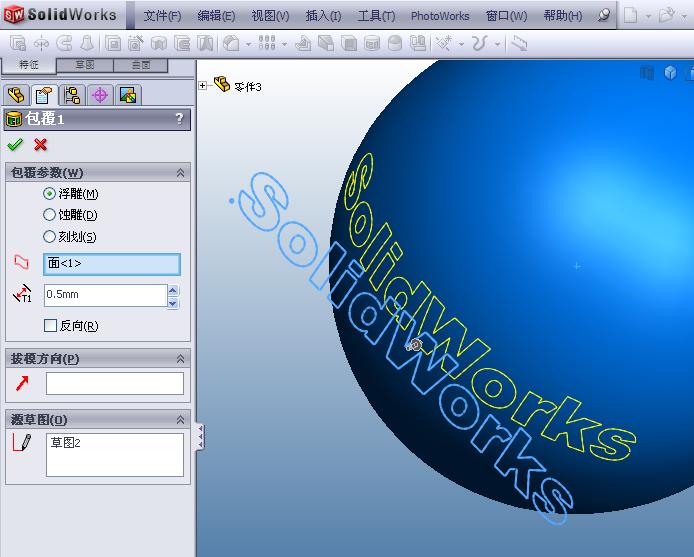Click the source sketch pencil icon

click(x=22, y=442)
